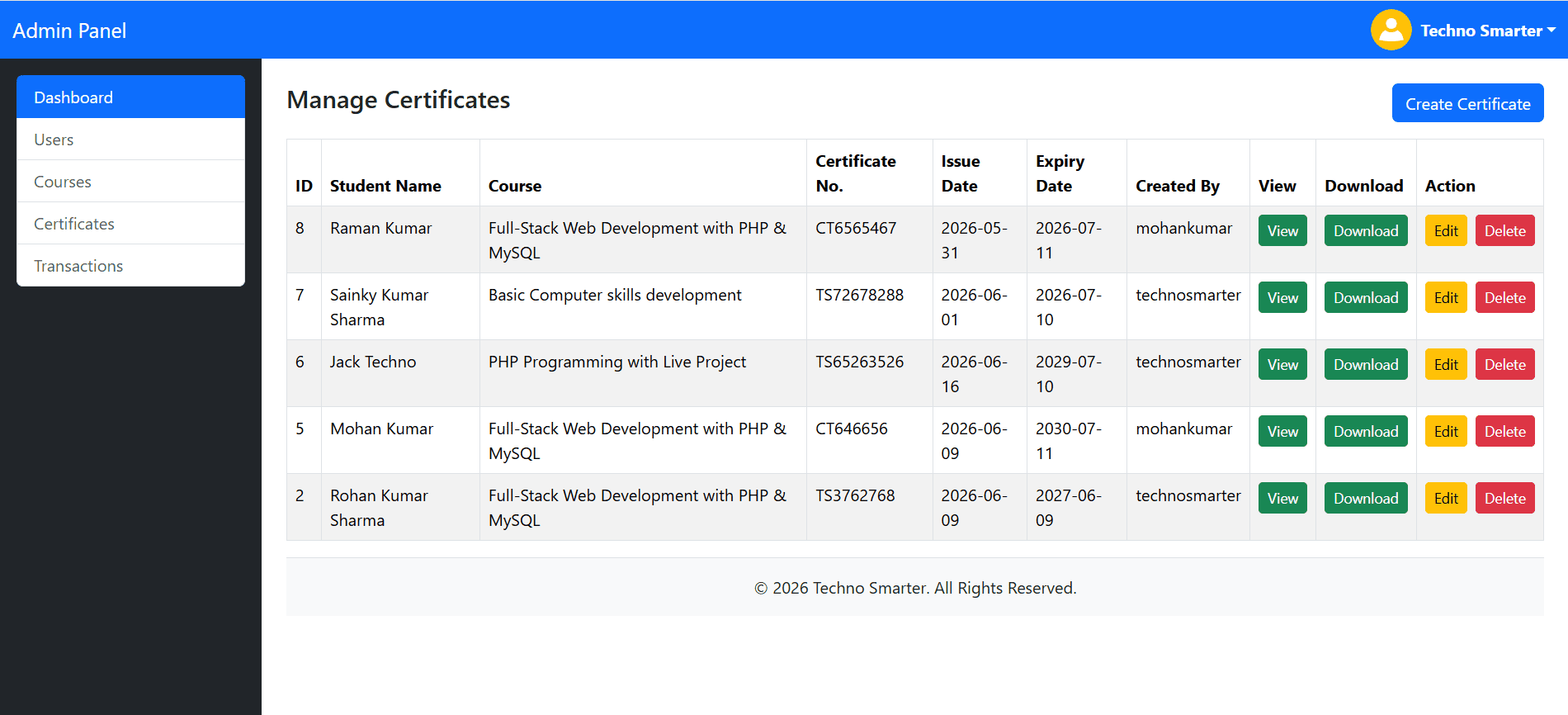Open the Transactions sidebar item

pos(130,266)
